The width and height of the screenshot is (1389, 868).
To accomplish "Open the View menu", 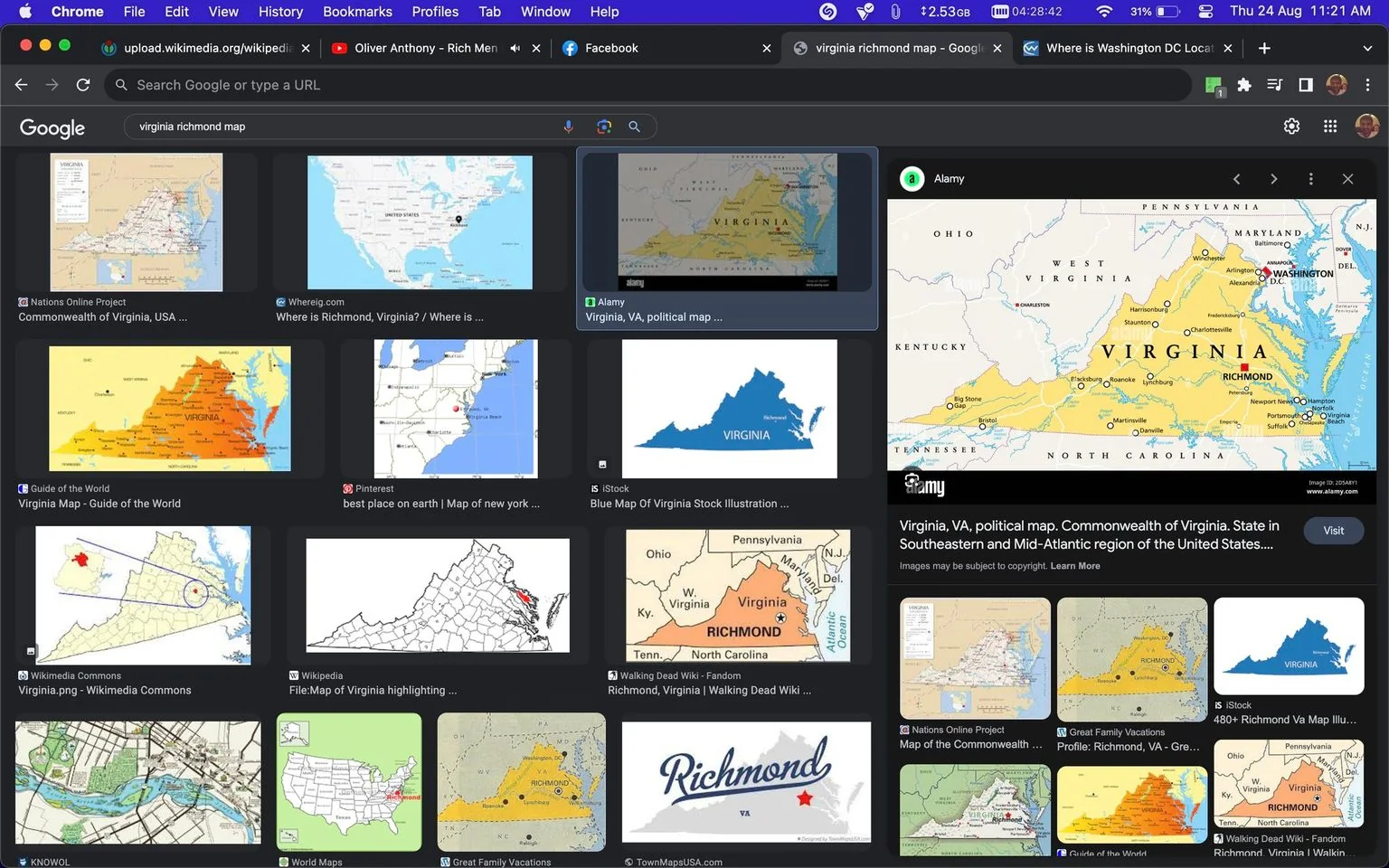I will [x=223, y=12].
